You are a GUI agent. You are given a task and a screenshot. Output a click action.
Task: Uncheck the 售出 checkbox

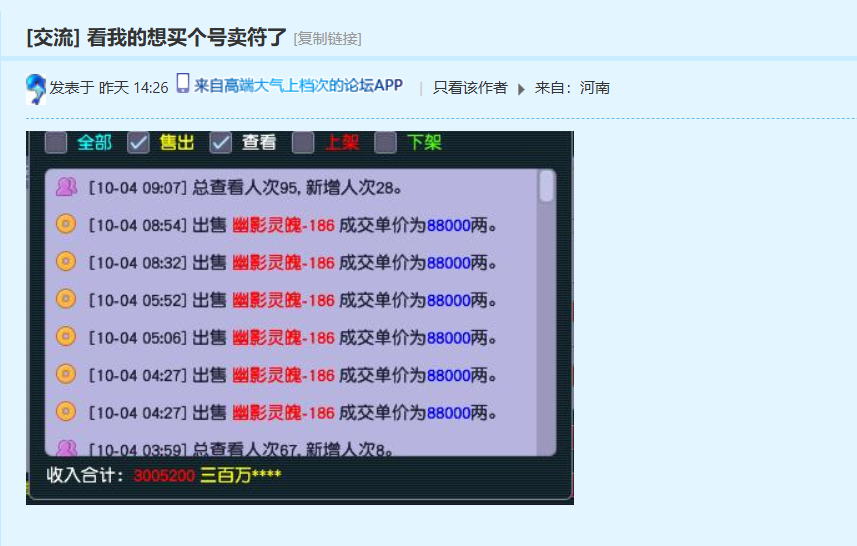coord(138,143)
